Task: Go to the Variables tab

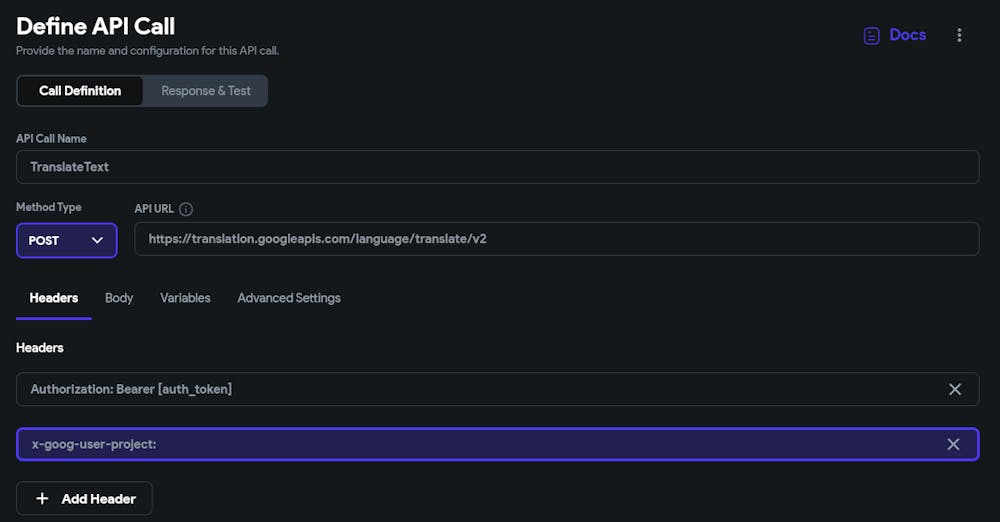Action: coord(185,298)
